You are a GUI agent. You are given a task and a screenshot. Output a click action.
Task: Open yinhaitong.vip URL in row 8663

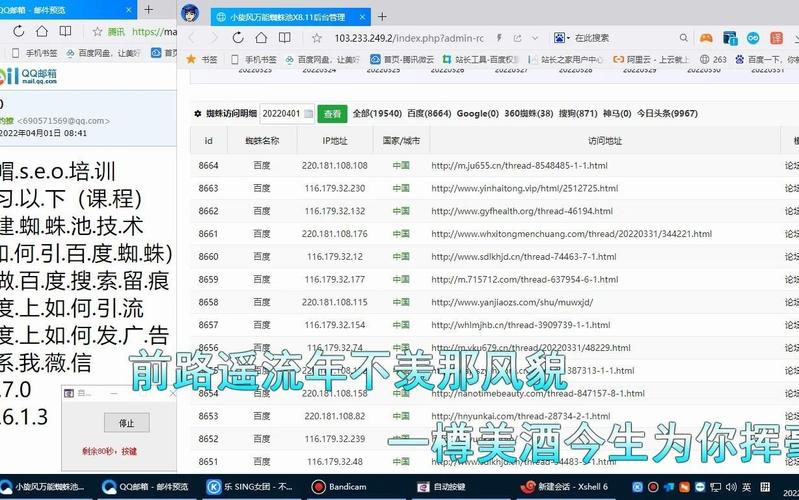point(524,188)
